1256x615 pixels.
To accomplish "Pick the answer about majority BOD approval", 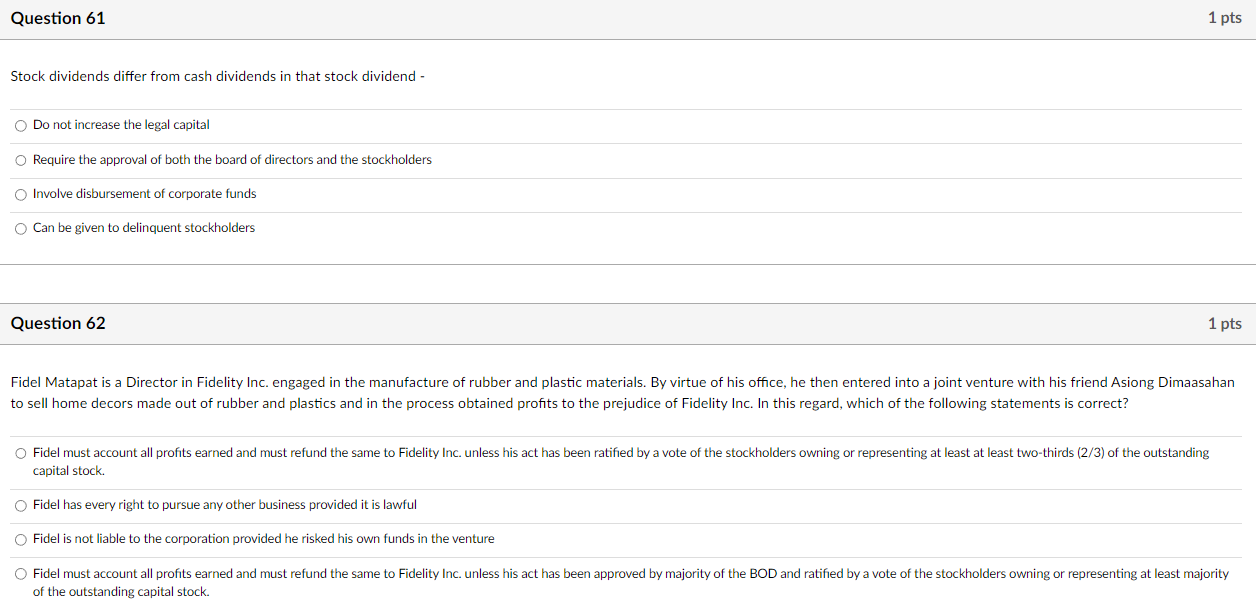I will [20, 574].
